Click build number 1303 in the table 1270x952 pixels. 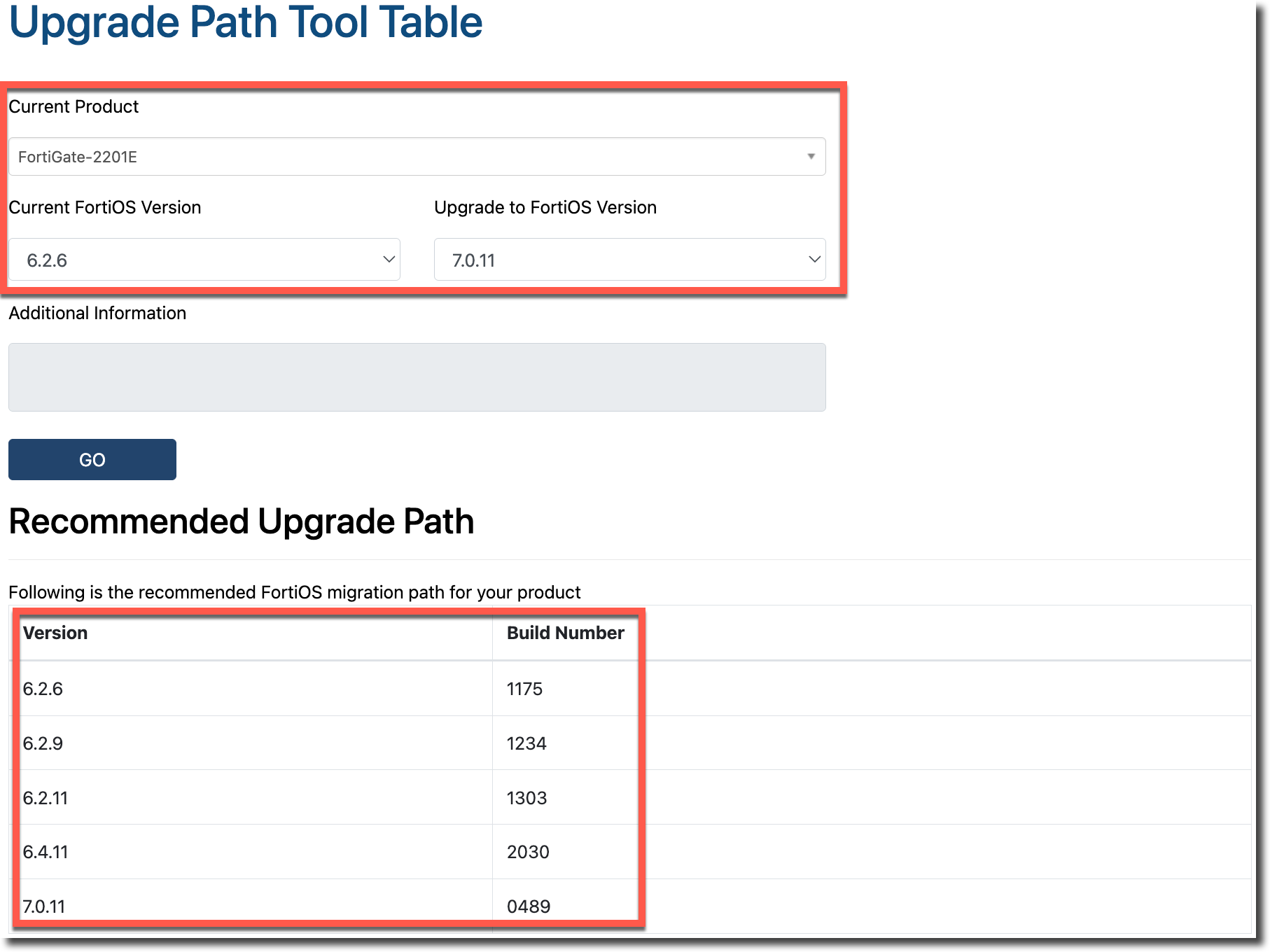coord(526,798)
